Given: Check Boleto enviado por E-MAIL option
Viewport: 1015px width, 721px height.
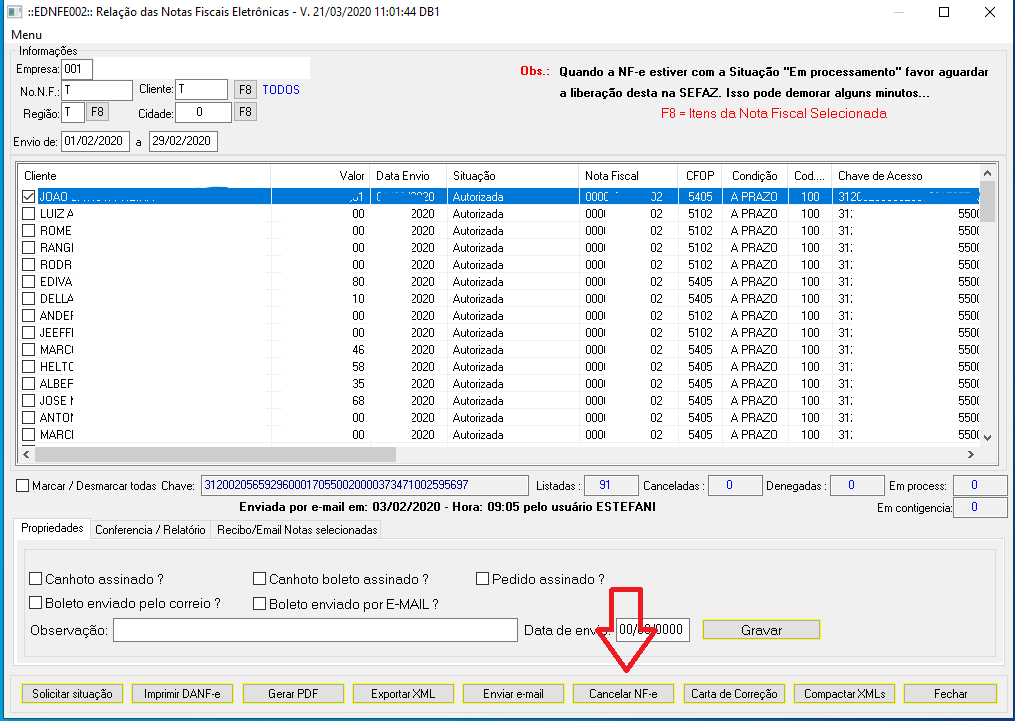Looking at the screenshot, I should (260, 604).
